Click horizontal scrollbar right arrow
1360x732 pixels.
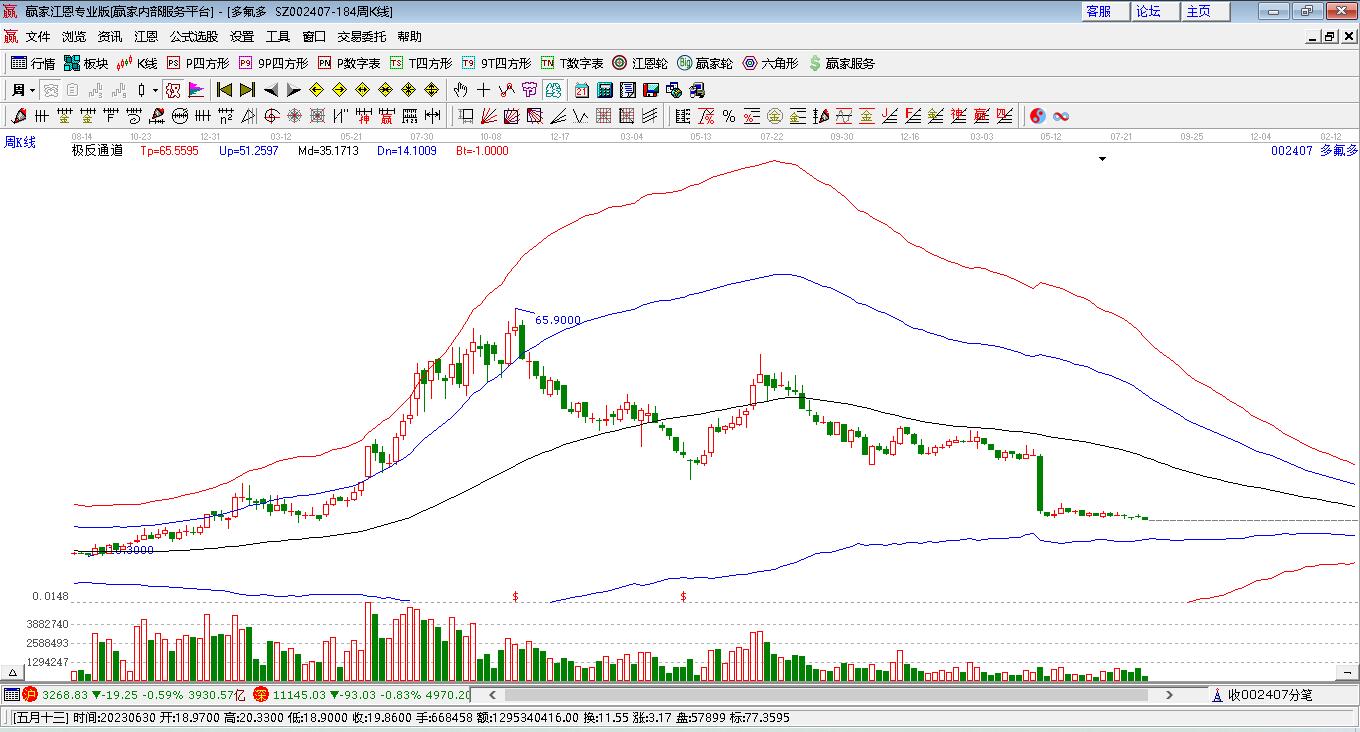tap(1169, 694)
